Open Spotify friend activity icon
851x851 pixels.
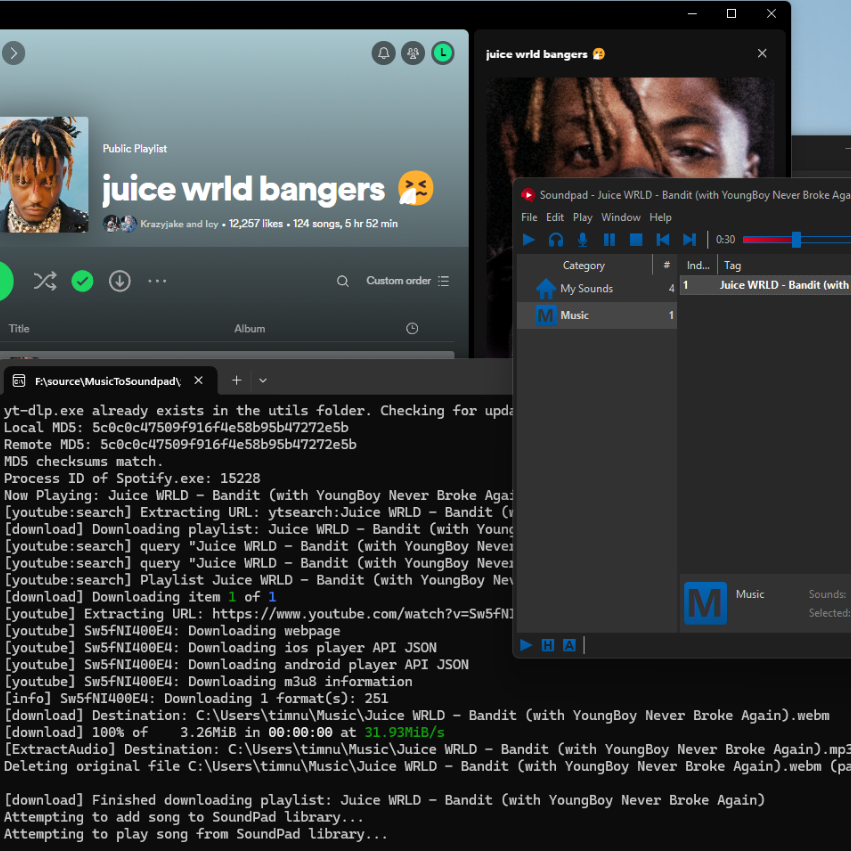click(412, 53)
